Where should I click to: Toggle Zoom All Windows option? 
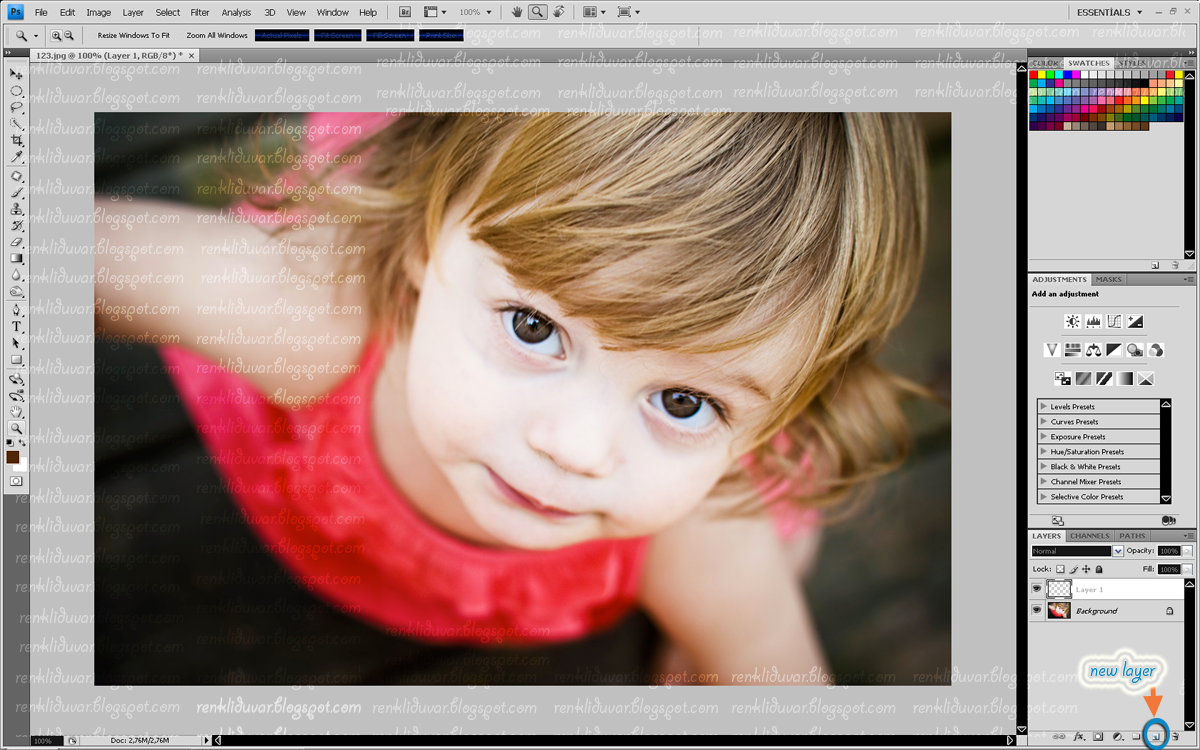217,35
